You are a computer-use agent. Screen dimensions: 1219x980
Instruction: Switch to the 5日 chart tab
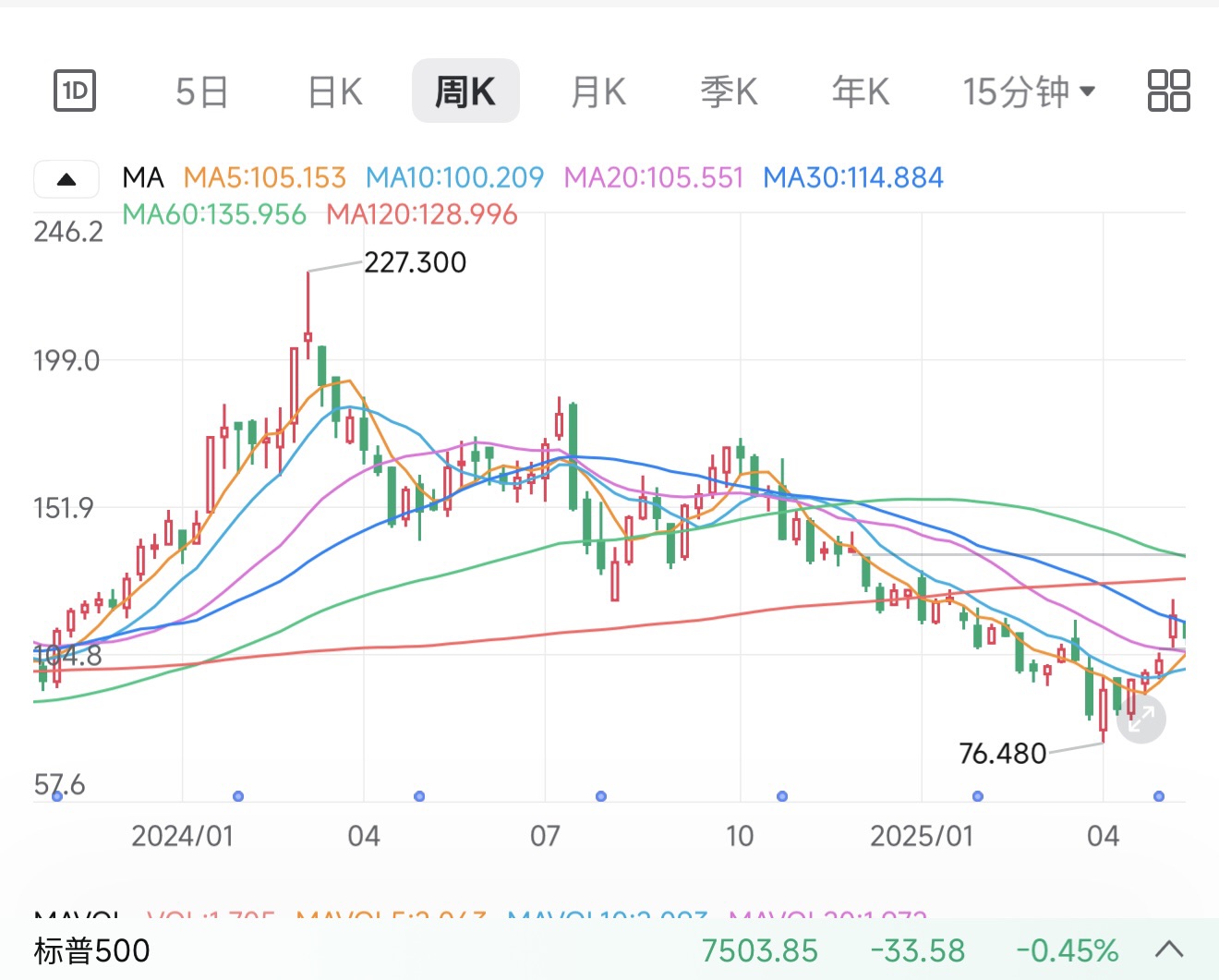tap(202, 91)
